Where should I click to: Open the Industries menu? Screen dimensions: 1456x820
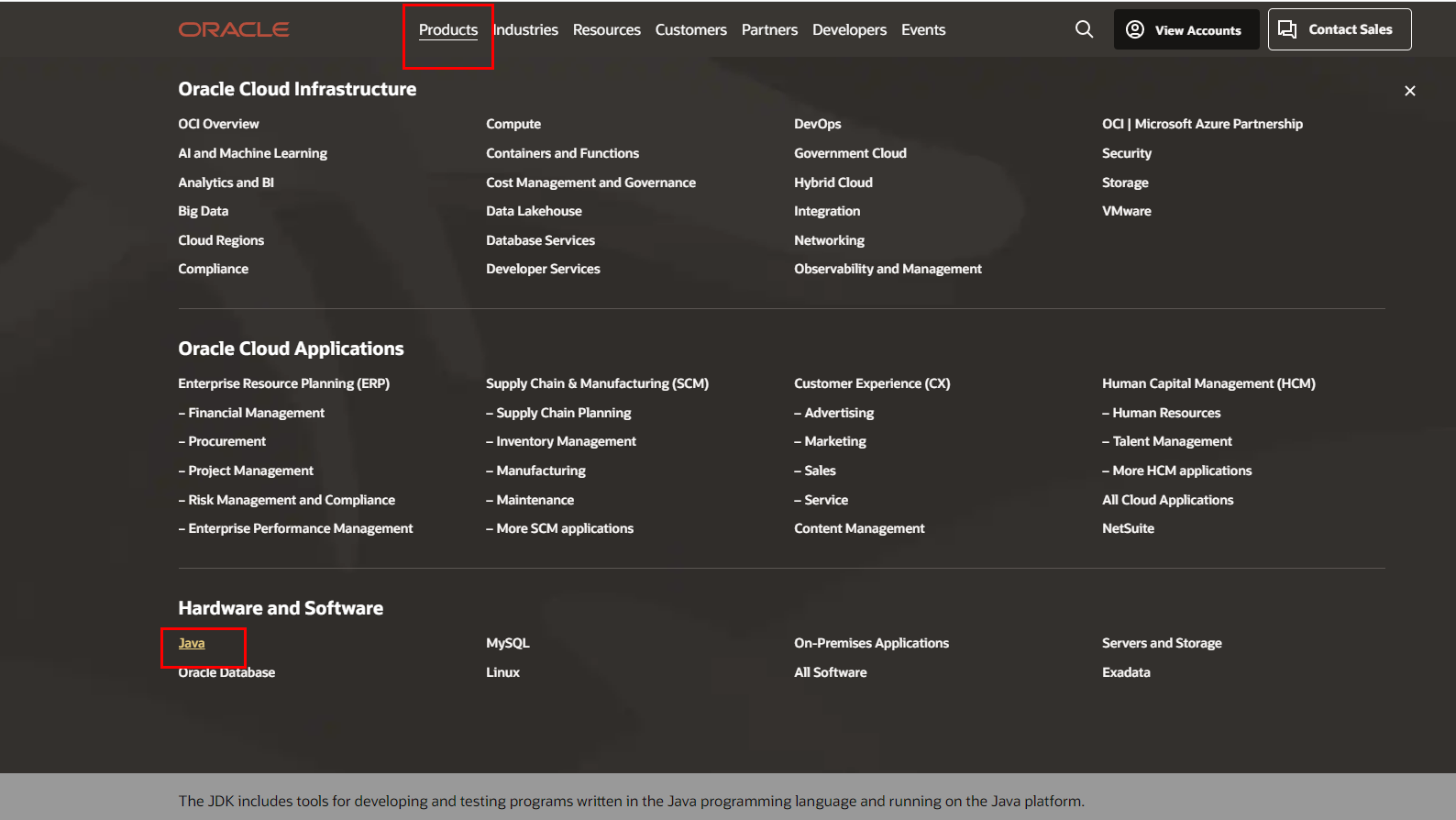(525, 30)
